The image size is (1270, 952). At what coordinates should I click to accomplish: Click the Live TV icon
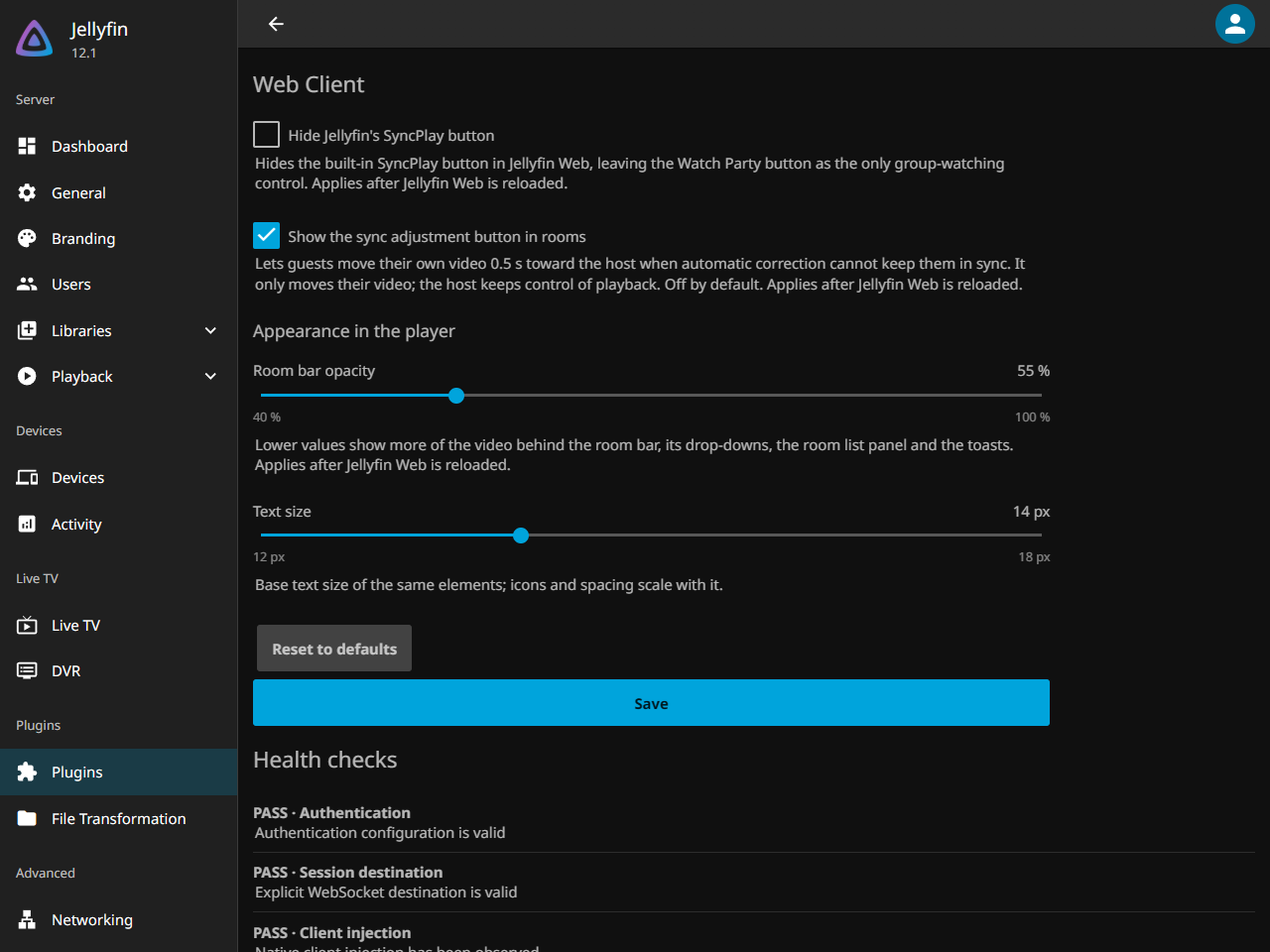[27, 625]
